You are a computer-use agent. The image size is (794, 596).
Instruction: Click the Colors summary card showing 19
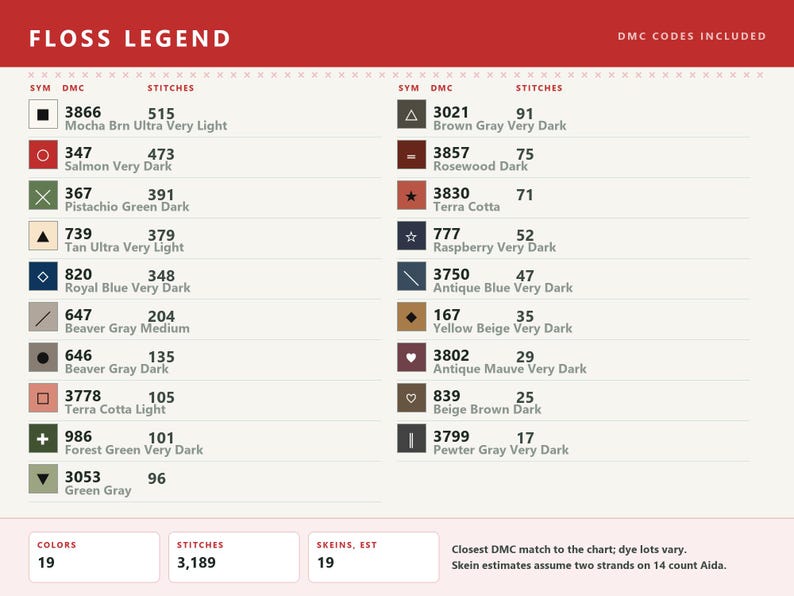coord(94,557)
